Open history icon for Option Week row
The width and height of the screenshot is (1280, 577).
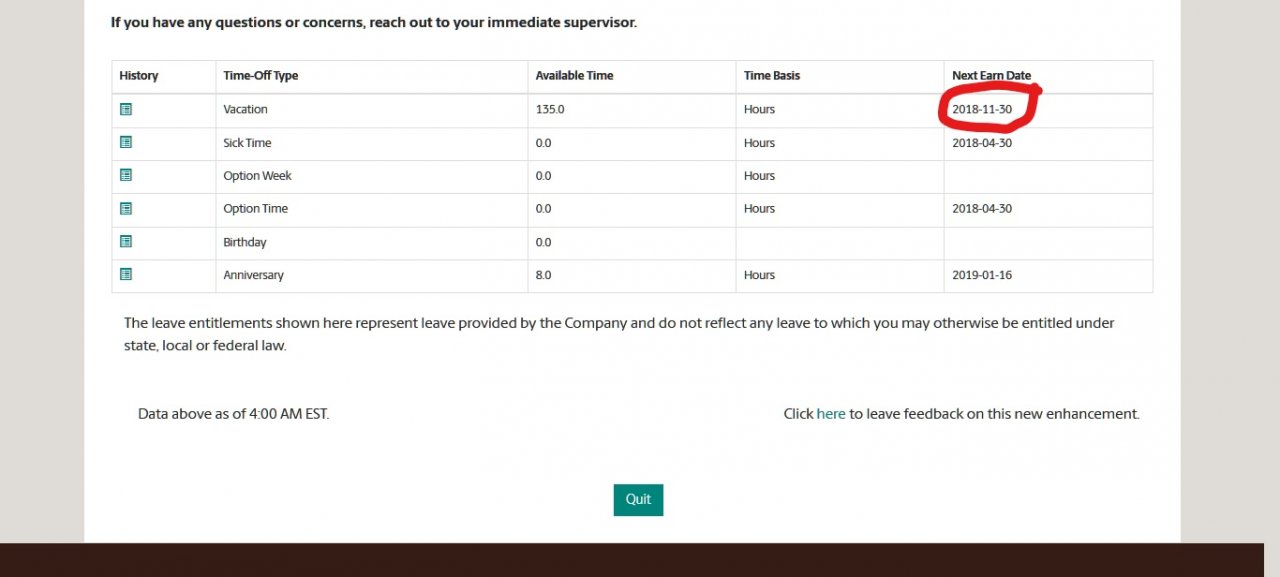126,175
